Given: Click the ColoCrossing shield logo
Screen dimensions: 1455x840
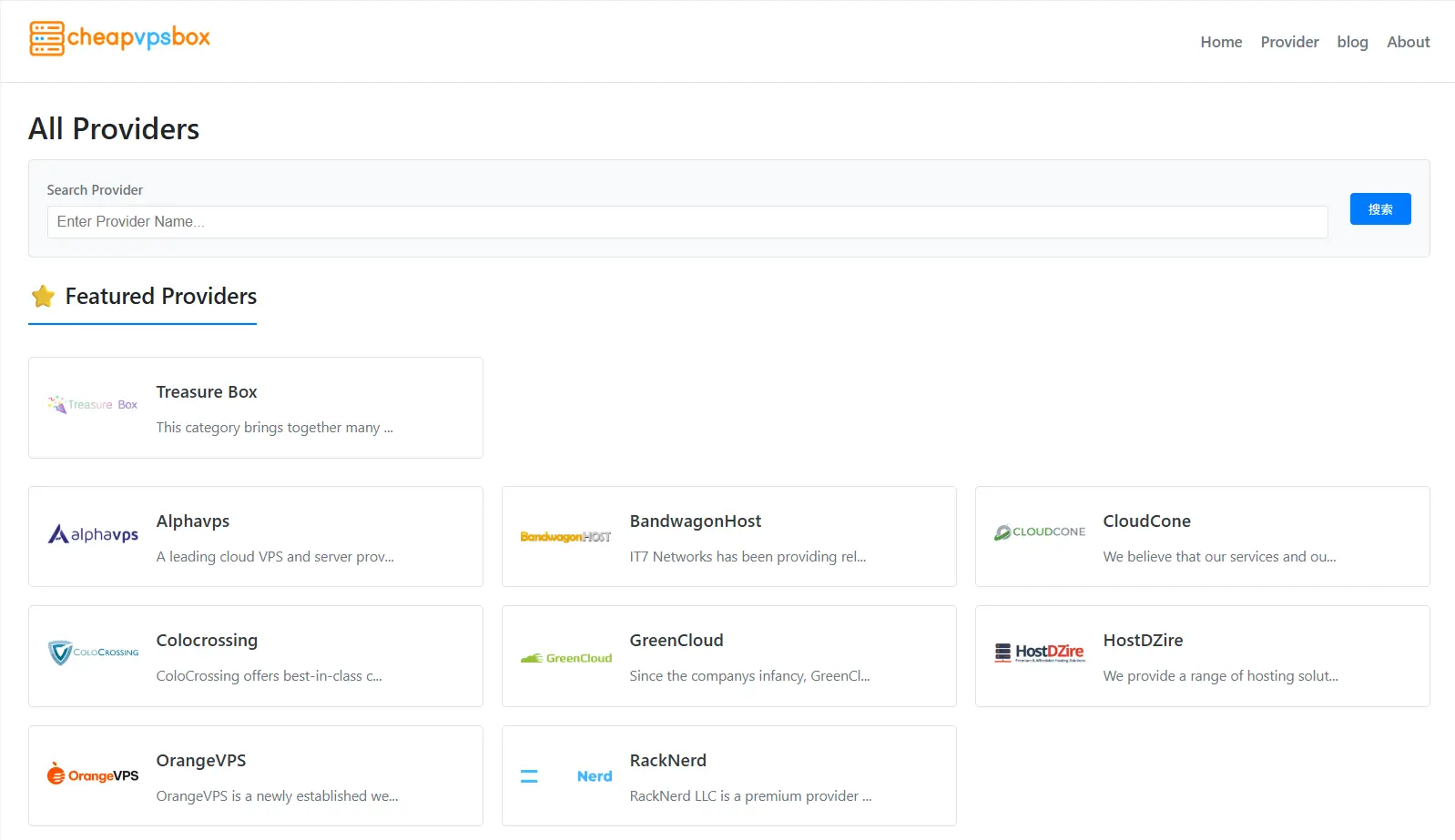Looking at the screenshot, I should point(93,653).
